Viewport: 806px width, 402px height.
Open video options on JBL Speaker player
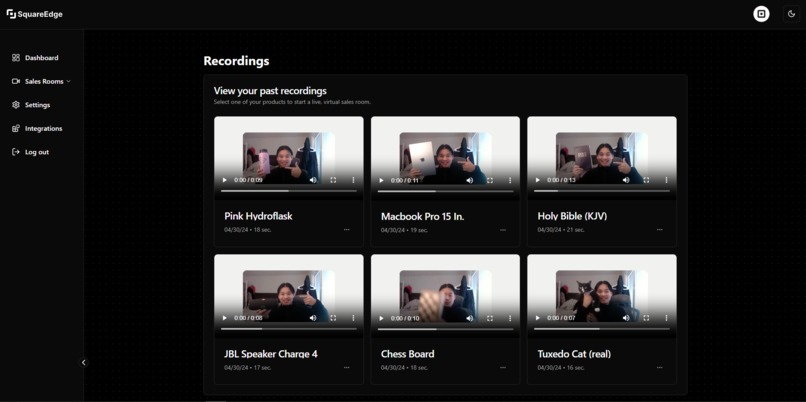[353, 318]
